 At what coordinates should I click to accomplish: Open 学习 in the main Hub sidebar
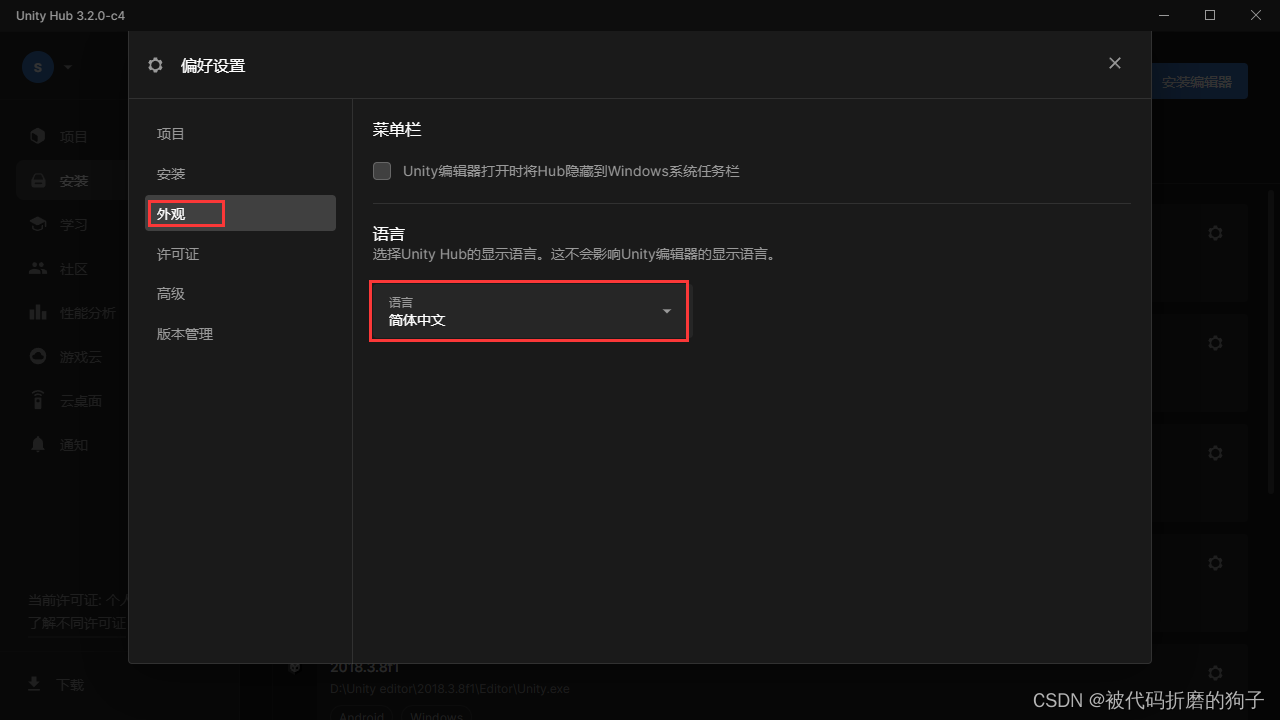pos(72,225)
